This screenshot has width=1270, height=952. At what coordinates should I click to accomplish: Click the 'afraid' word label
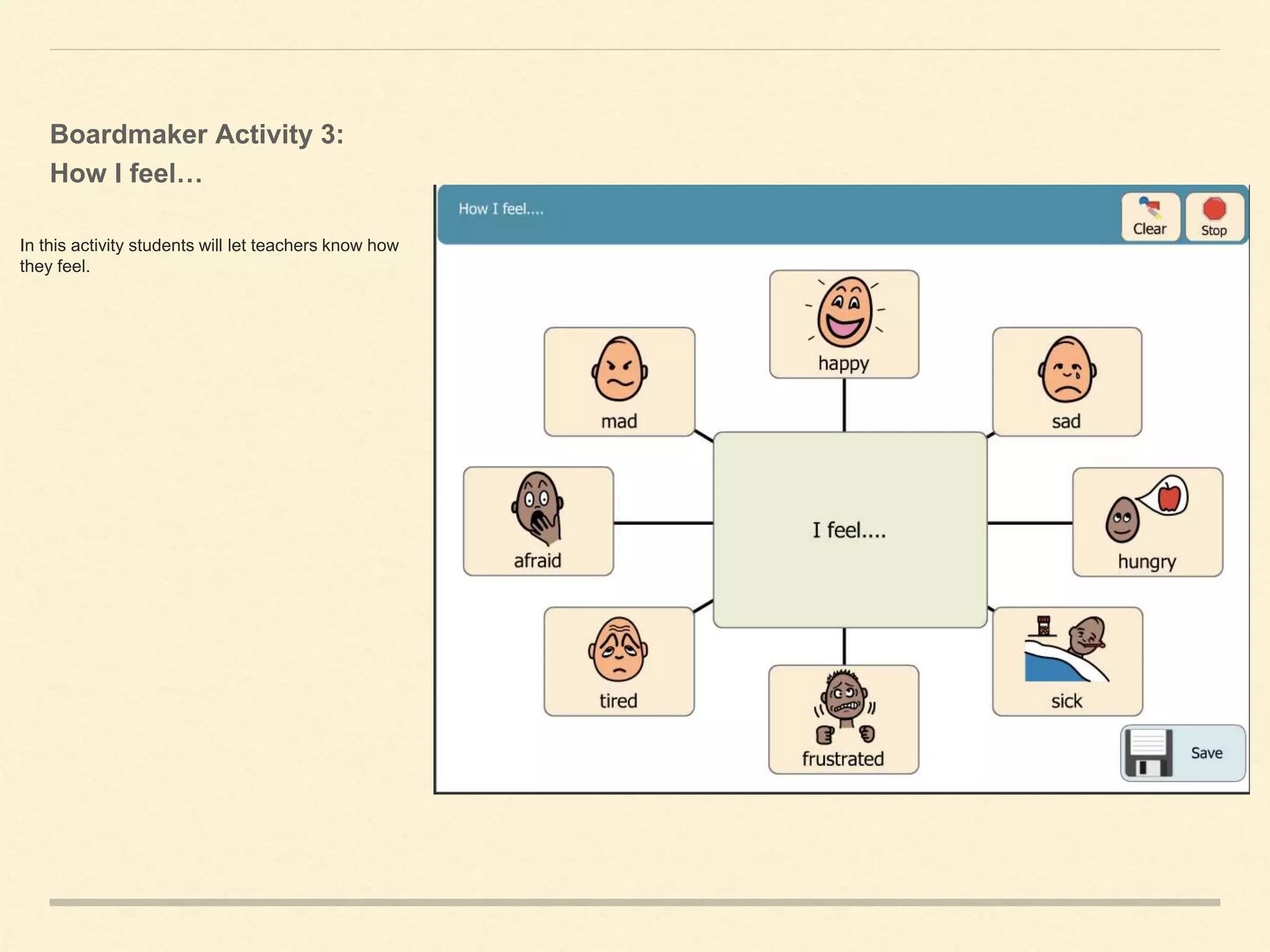pos(537,561)
